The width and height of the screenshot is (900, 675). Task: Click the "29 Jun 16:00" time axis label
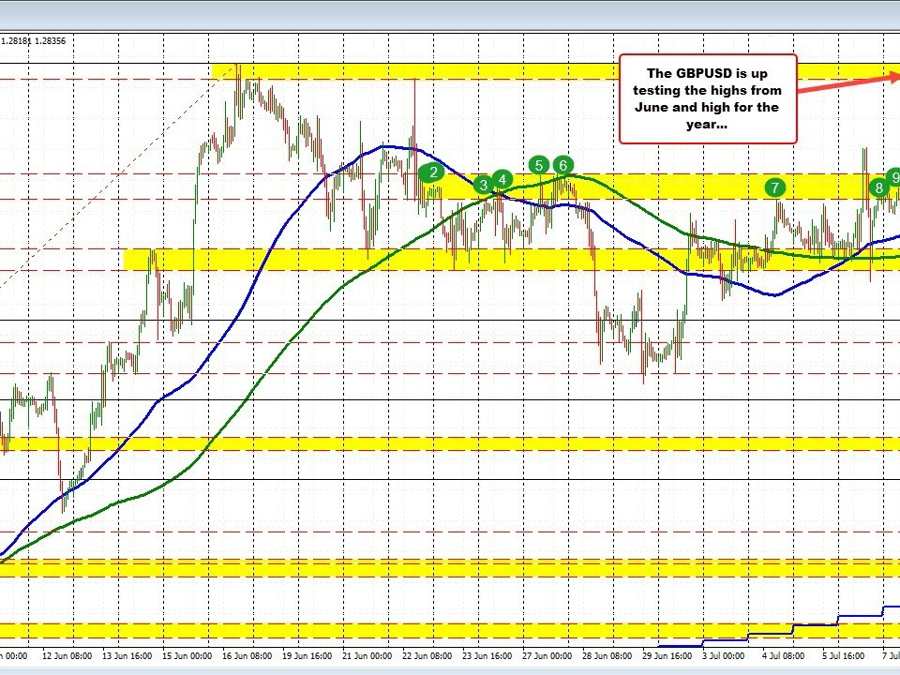(667, 655)
